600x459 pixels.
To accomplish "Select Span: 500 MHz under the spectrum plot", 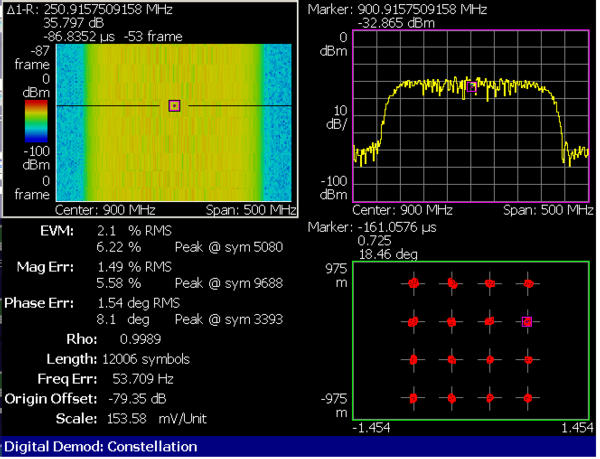I will [549, 210].
